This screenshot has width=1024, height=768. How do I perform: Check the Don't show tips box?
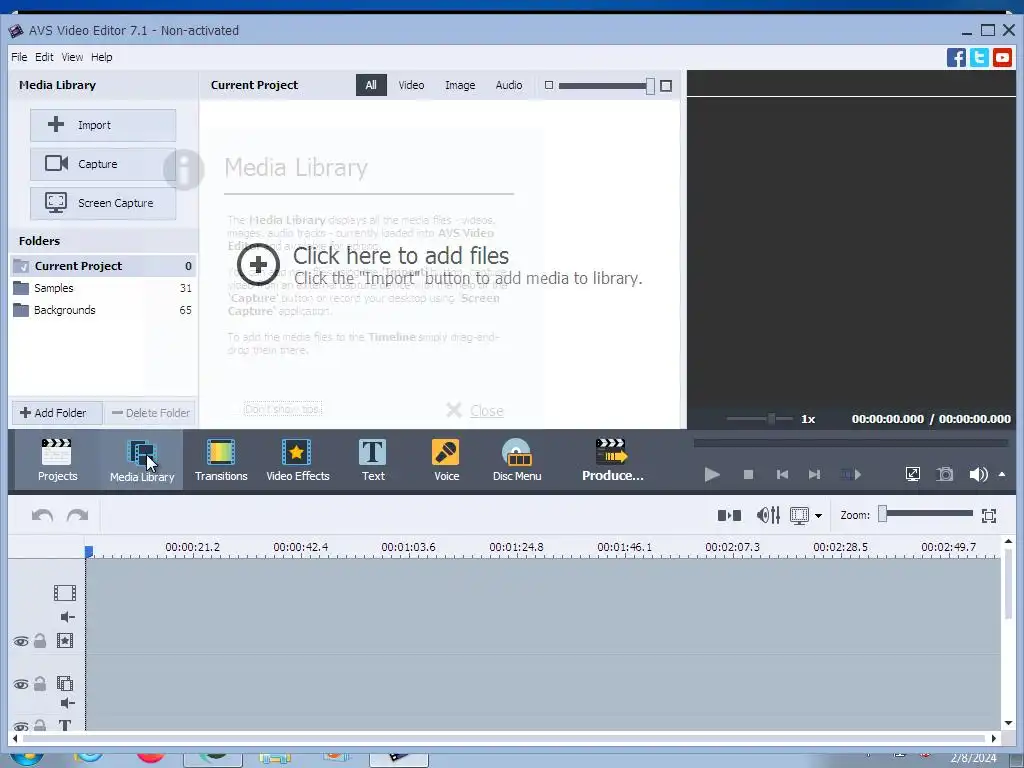click(236, 409)
